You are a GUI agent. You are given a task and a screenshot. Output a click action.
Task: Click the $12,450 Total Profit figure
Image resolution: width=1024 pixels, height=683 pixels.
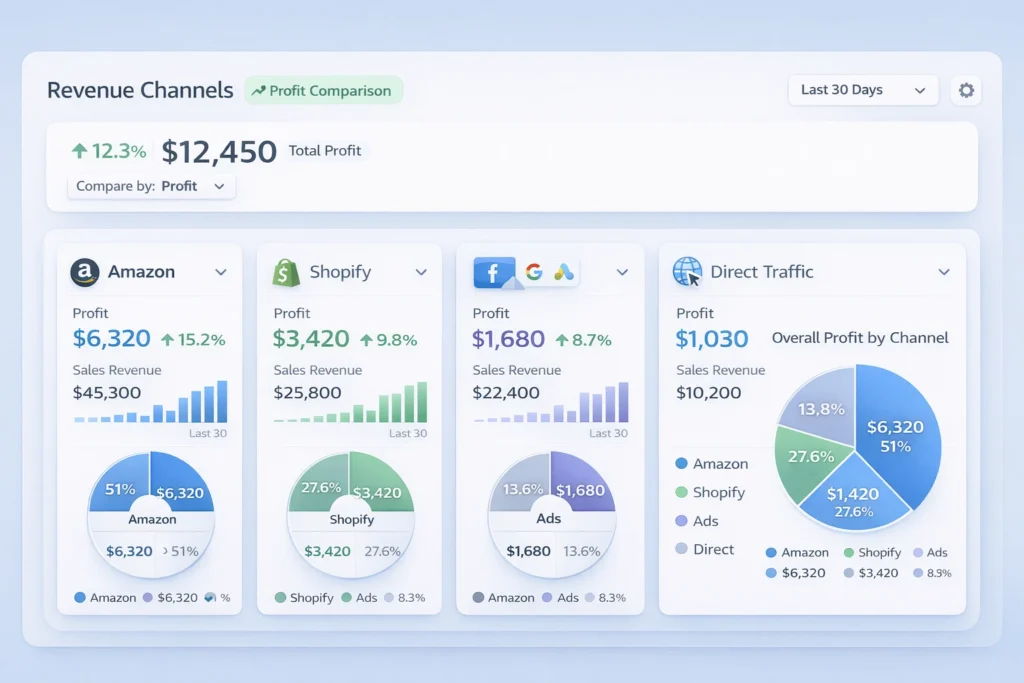click(218, 151)
